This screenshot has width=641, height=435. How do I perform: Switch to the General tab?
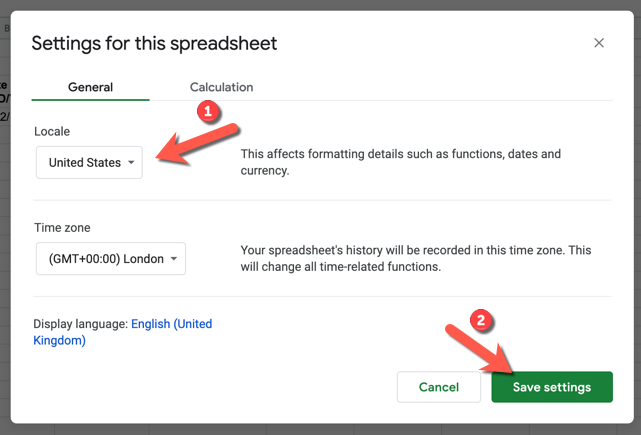click(x=90, y=87)
